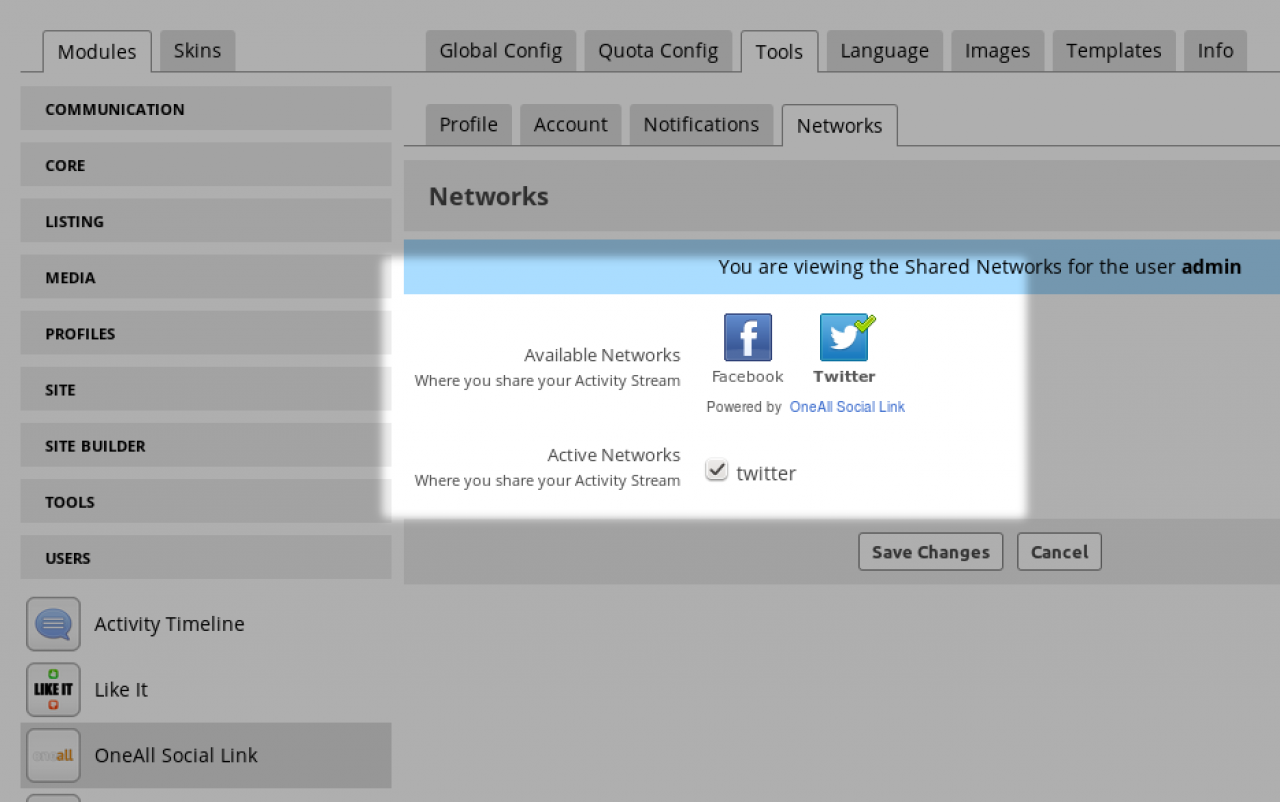This screenshot has width=1280, height=802.
Task: Open the Like It module icon
Action: [x=53, y=690]
